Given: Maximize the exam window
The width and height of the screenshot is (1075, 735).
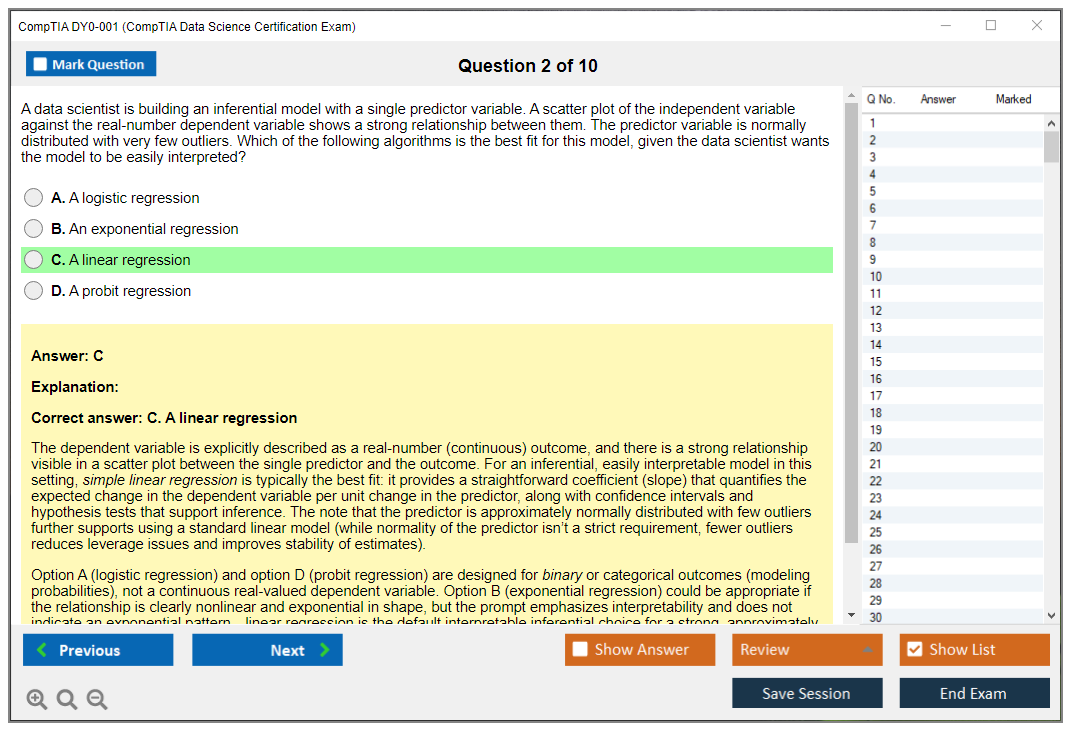Looking at the screenshot, I should tap(991, 26).
